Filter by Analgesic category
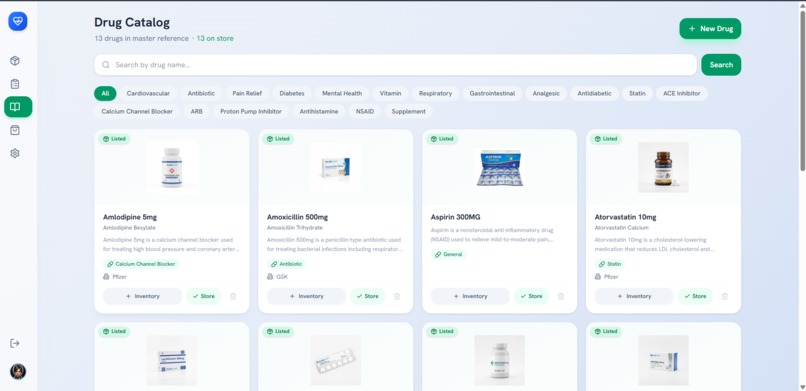Image resolution: width=806 pixels, height=391 pixels. pyautogui.click(x=546, y=94)
